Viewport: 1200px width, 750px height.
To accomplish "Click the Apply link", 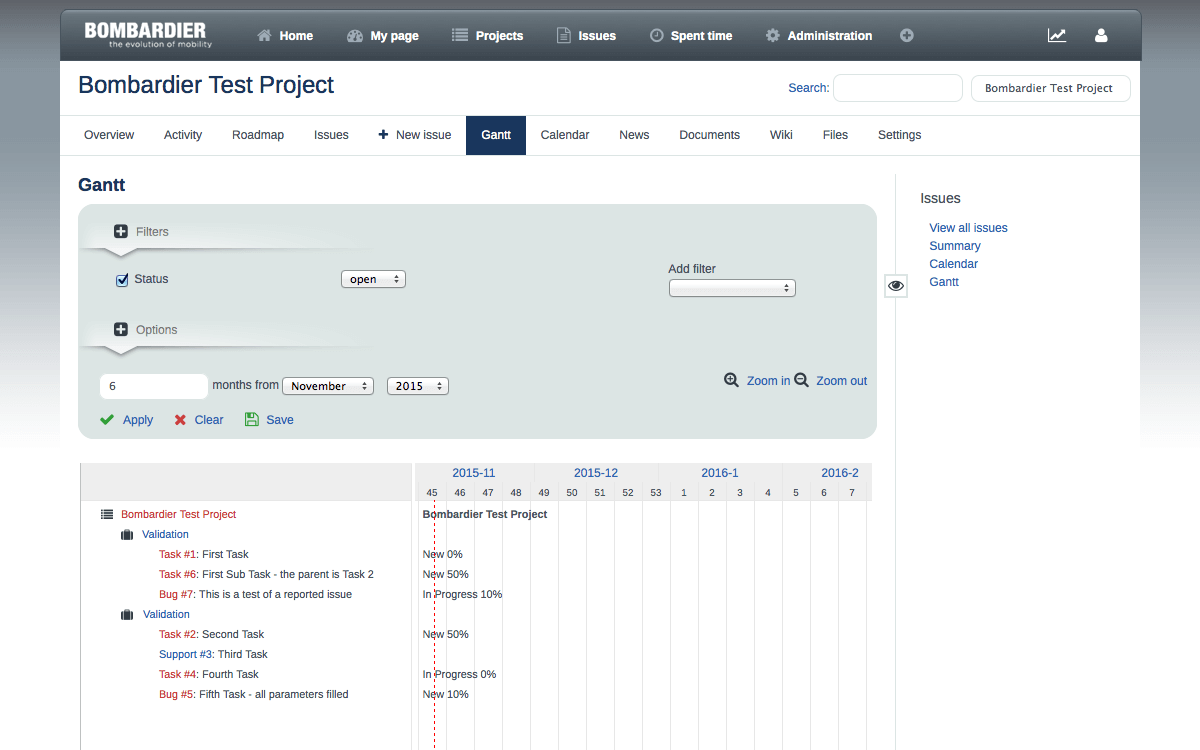I will click(x=138, y=420).
